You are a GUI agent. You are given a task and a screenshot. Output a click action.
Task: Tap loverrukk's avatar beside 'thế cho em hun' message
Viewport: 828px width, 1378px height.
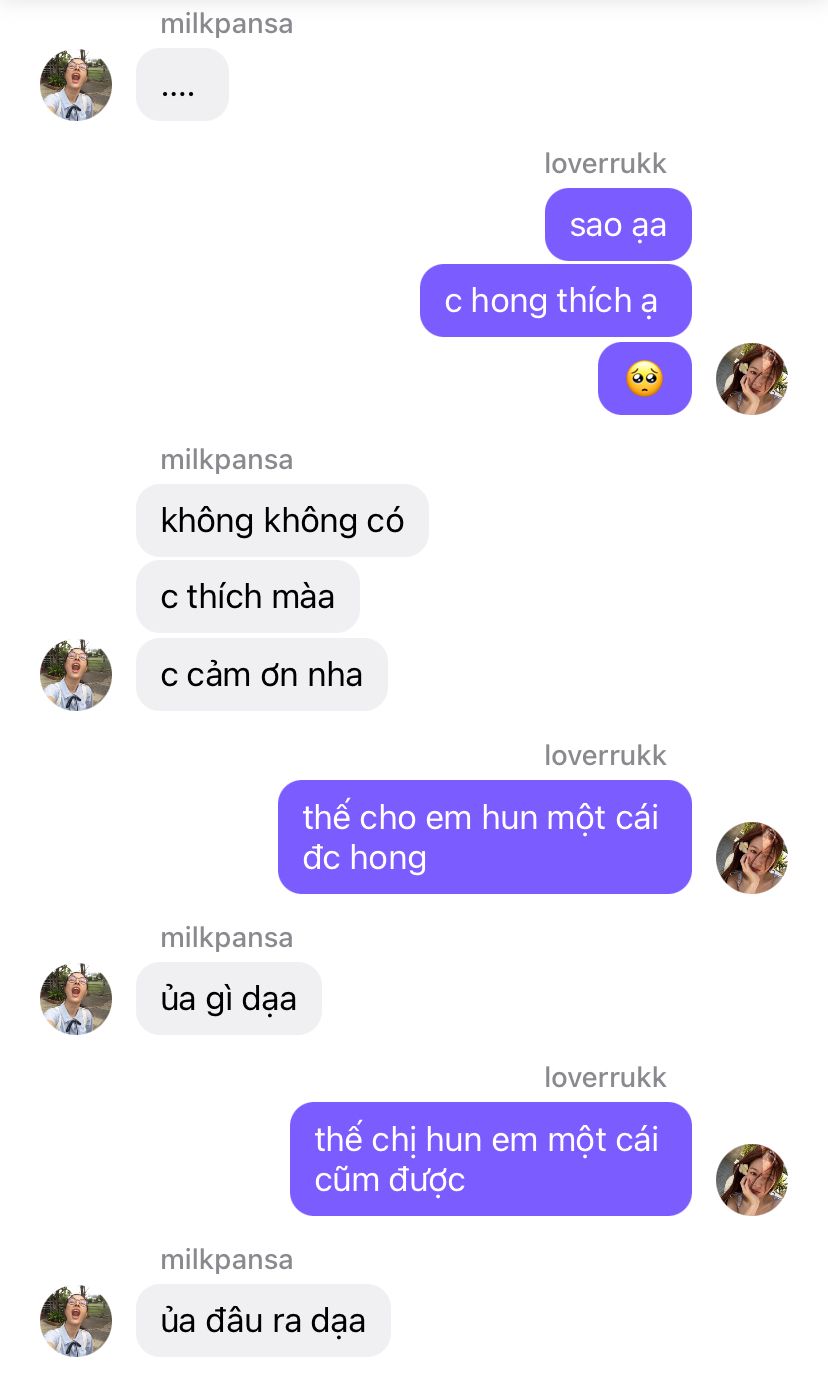(752, 858)
